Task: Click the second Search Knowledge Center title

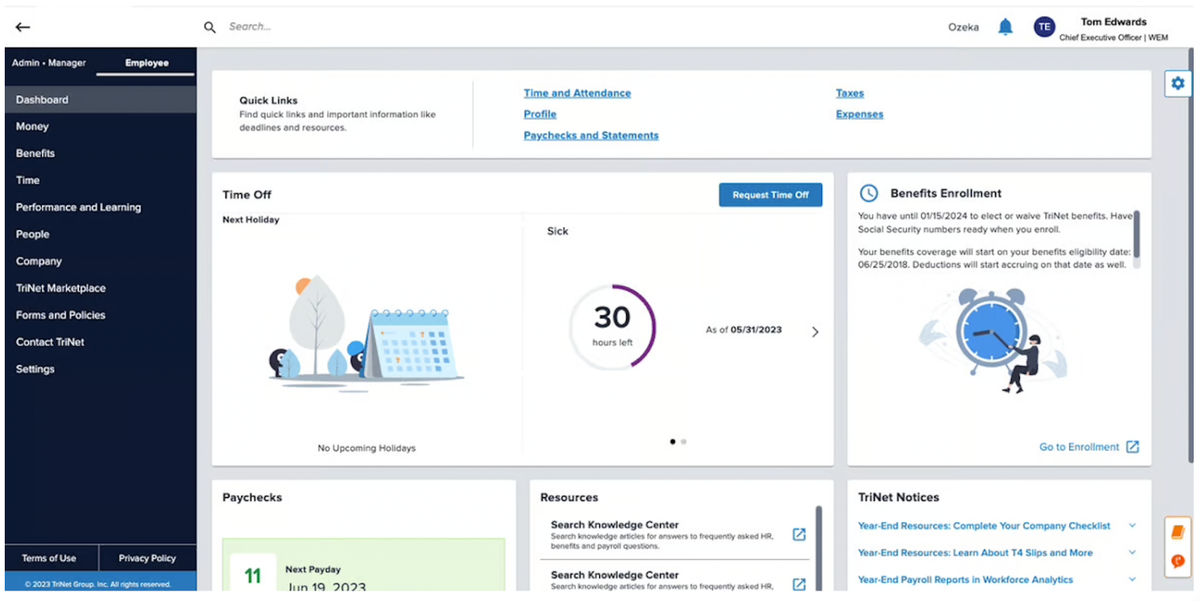Action: (x=615, y=575)
